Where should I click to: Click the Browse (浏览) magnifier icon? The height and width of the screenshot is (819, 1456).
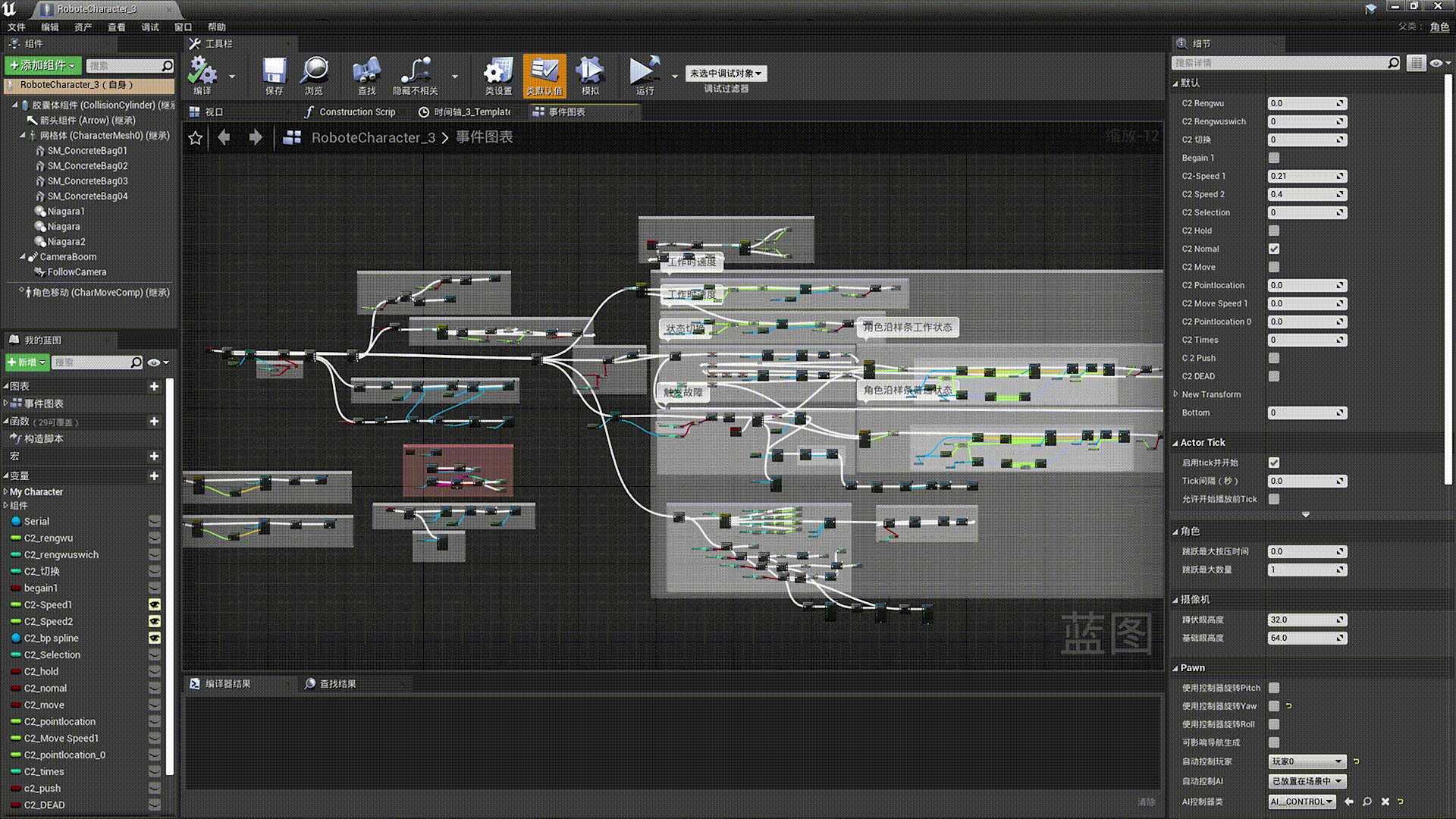[313, 74]
